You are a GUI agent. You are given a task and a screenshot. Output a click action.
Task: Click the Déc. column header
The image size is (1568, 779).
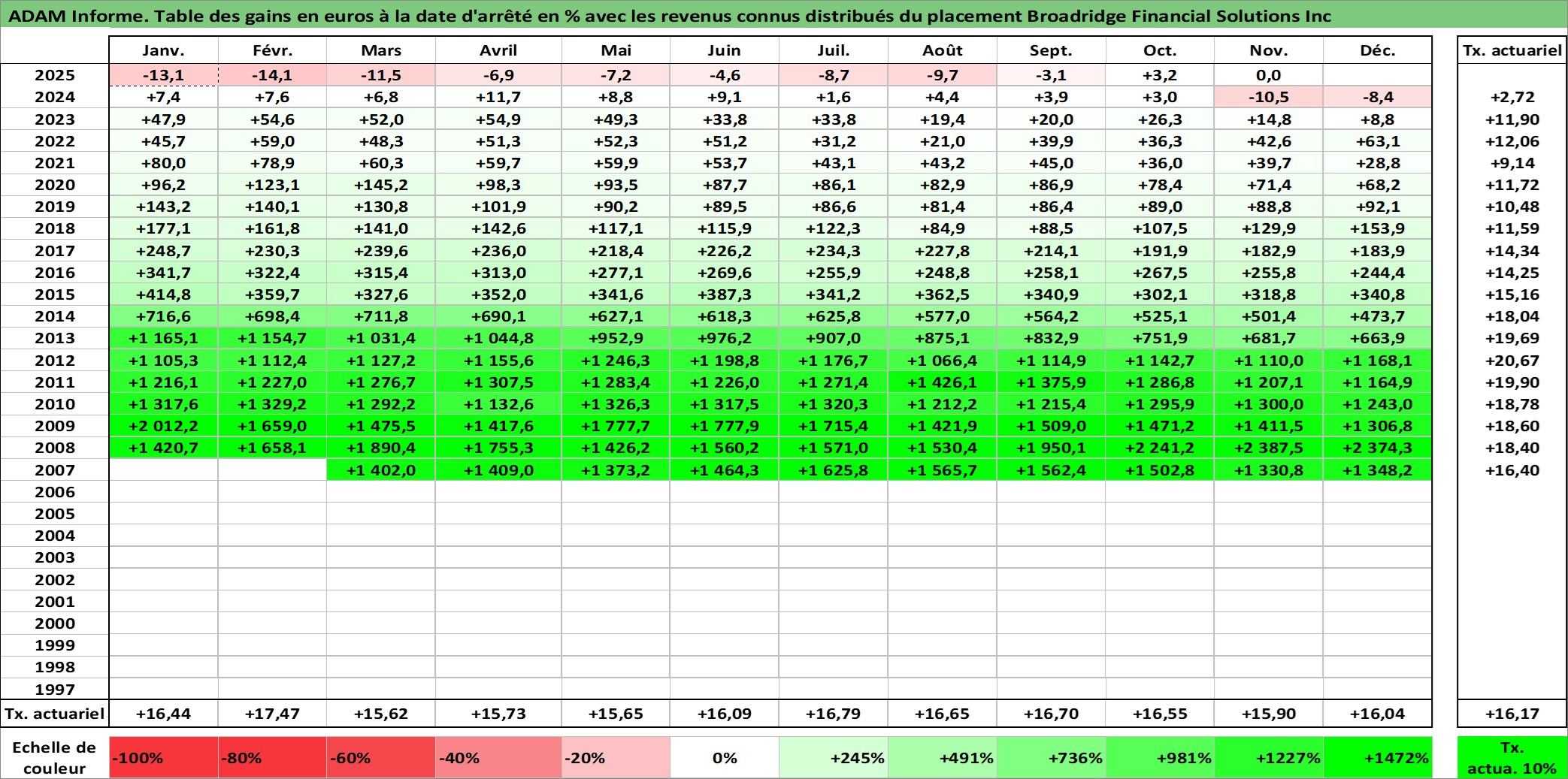click(x=1378, y=50)
